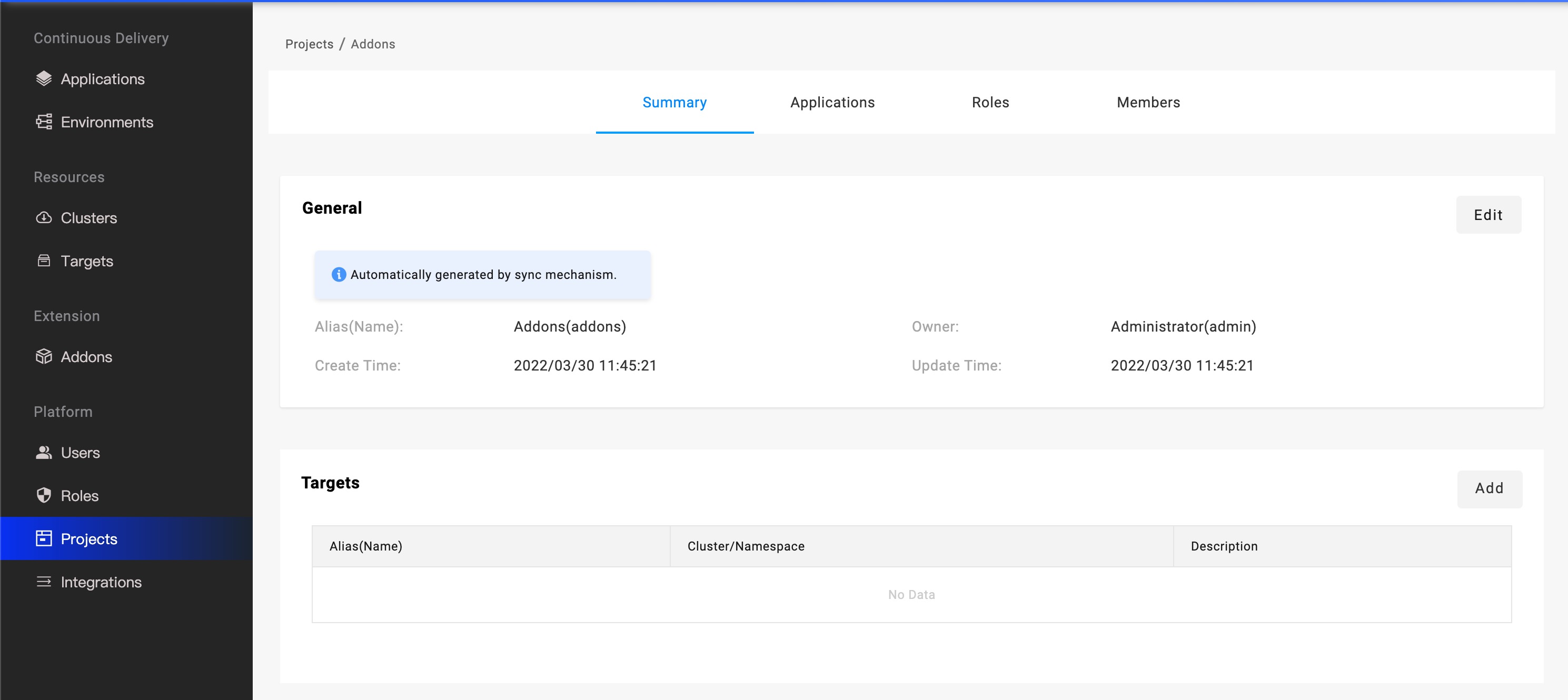Click the Targets icon in sidebar
The width and height of the screenshot is (1568, 700).
[x=44, y=261]
